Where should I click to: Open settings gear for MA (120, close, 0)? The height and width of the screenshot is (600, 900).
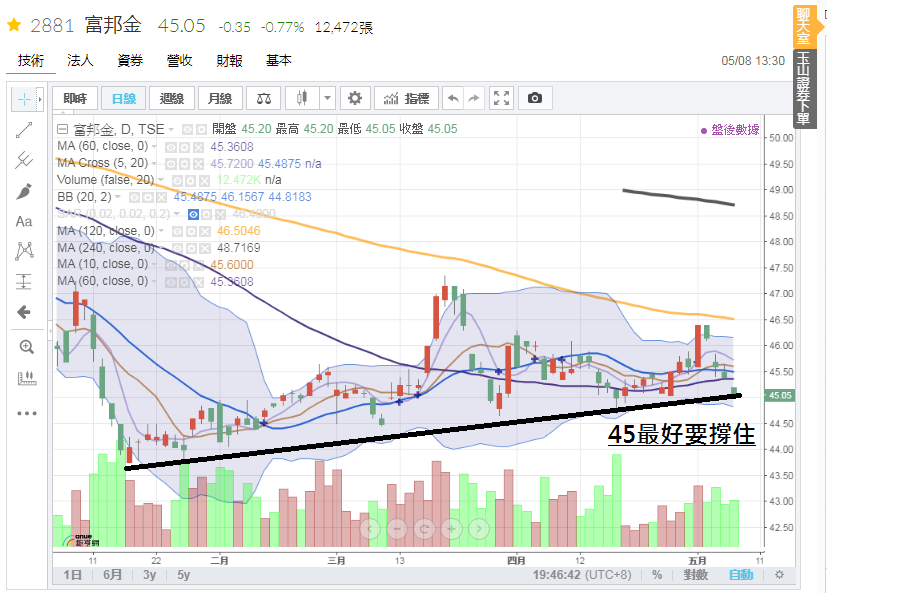pyautogui.click(x=191, y=231)
